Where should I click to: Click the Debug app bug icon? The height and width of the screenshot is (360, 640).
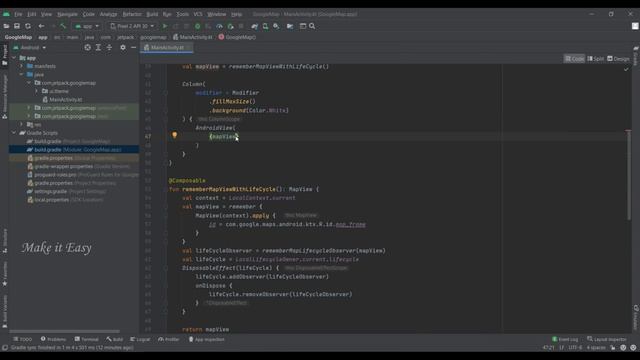coord(198,26)
